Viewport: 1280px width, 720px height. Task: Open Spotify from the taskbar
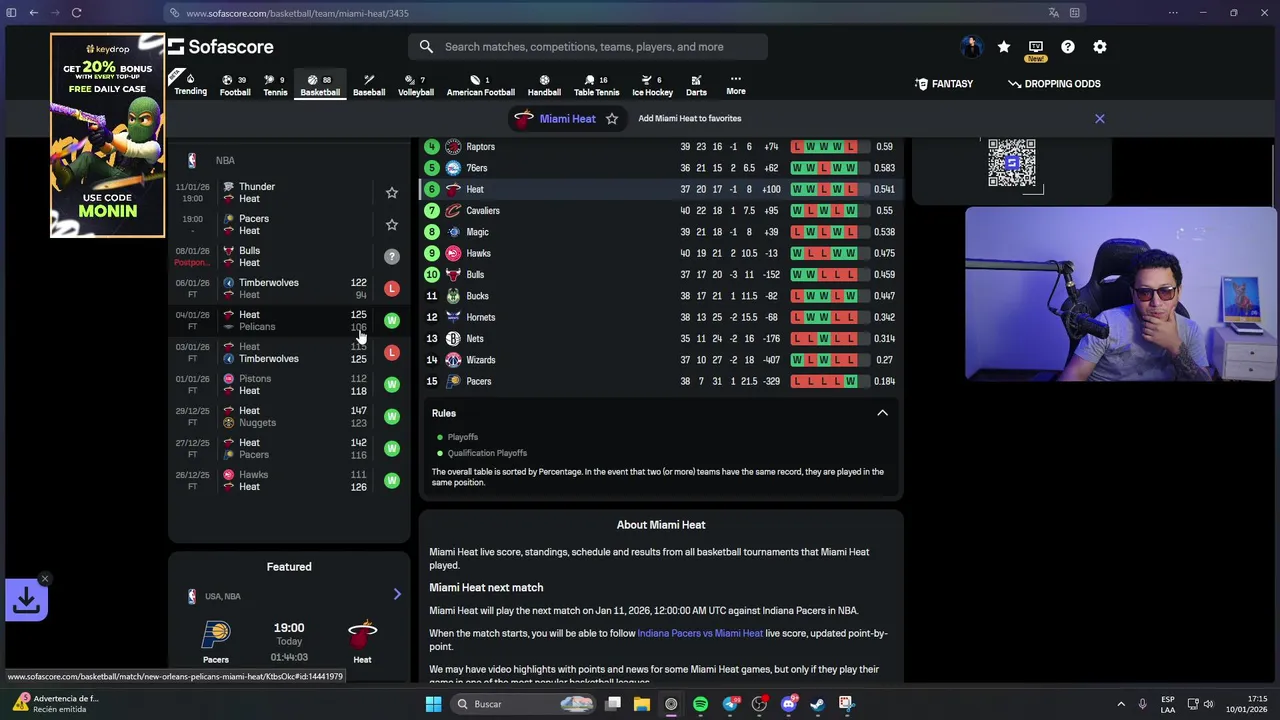(700, 704)
